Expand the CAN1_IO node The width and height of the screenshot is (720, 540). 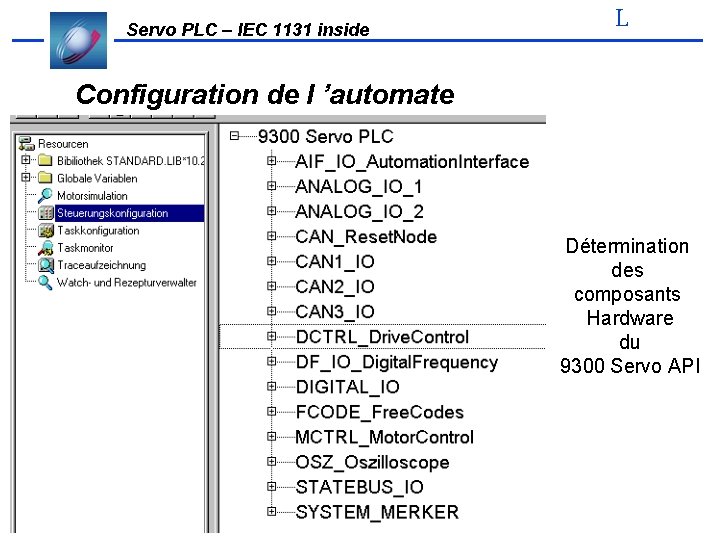271,261
